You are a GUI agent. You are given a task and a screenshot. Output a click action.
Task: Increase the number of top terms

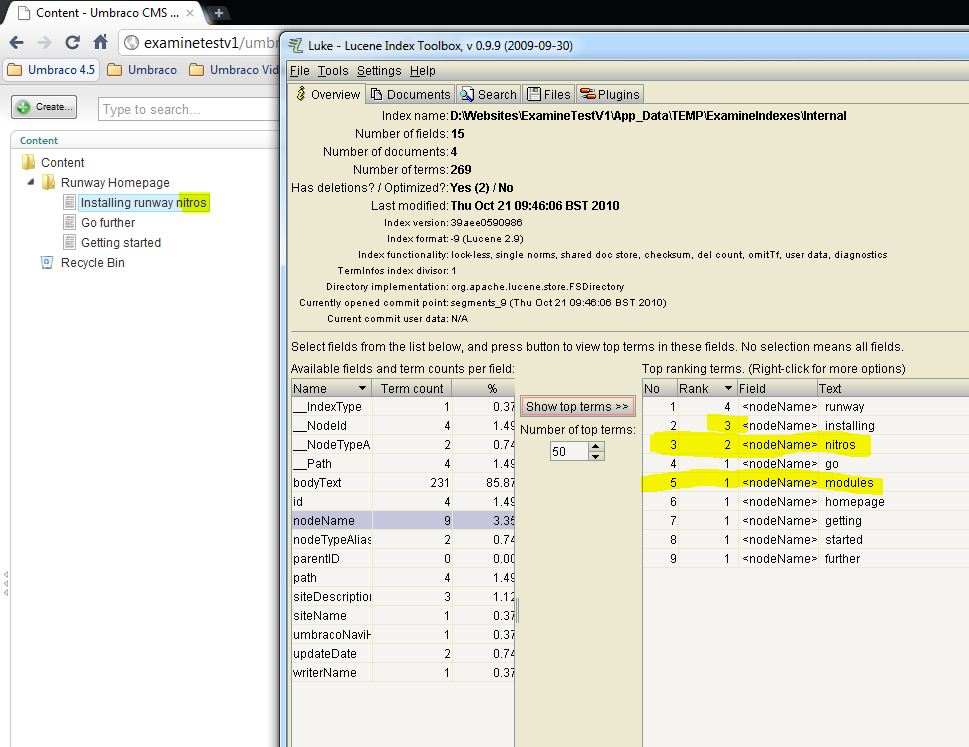point(595,447)
